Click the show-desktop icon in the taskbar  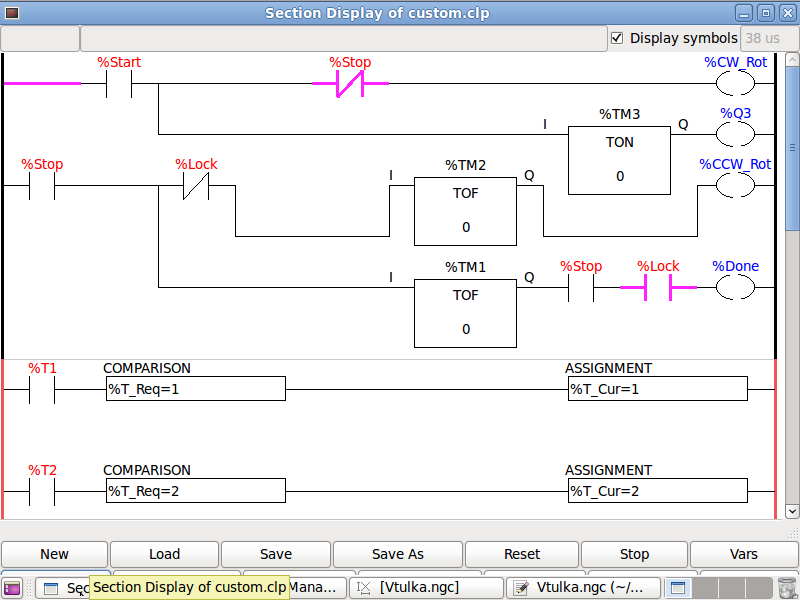[12, 588]
